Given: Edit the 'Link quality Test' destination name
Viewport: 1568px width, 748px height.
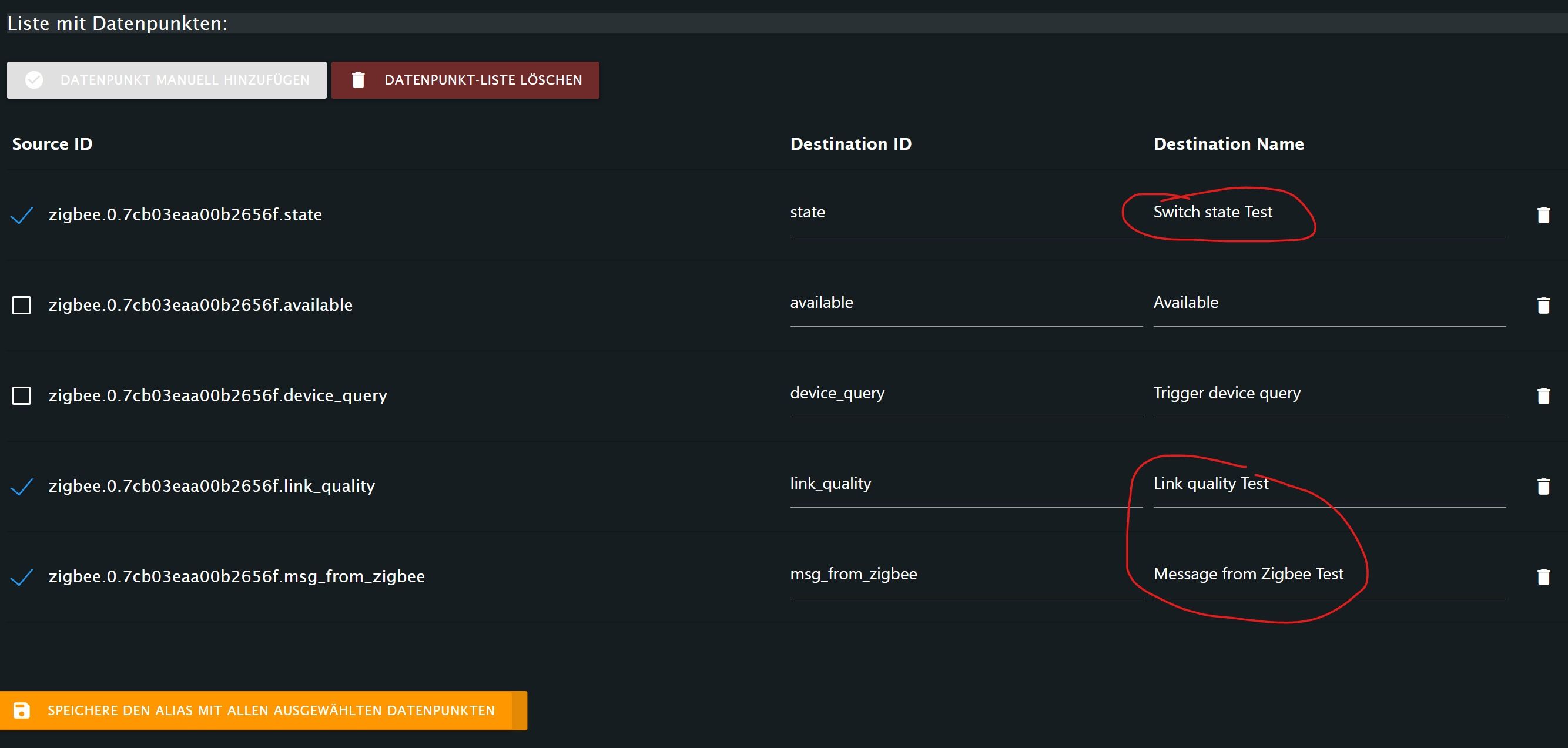Looking at the screenshot, I should pyautogui.click(x=1329, y=484).
